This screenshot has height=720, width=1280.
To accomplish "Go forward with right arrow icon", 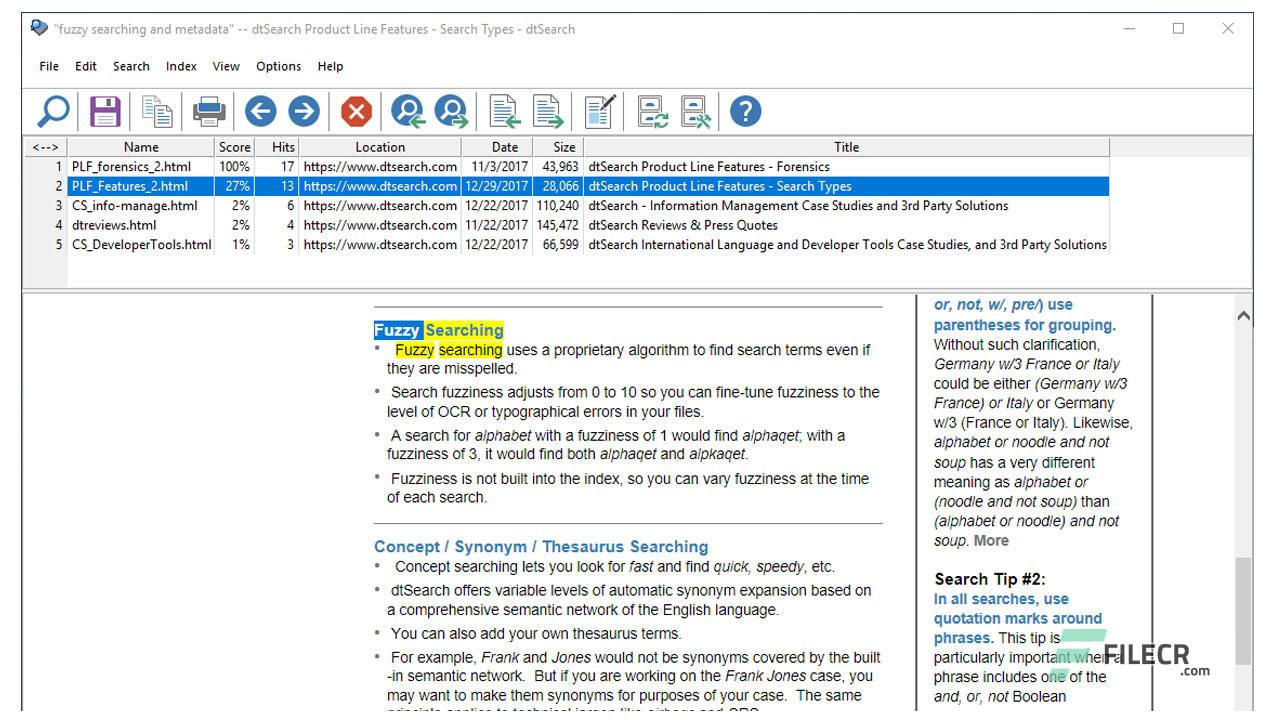I will pos(304,111).
